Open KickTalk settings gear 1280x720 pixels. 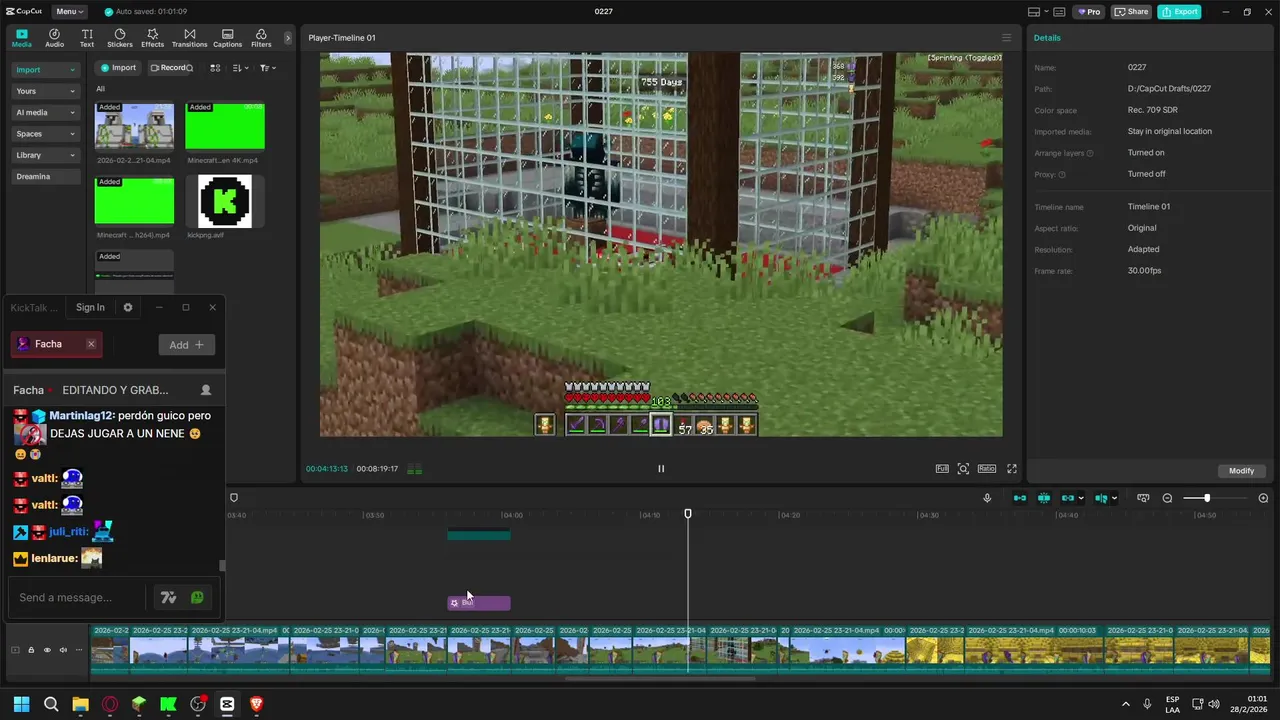point(128,308)
